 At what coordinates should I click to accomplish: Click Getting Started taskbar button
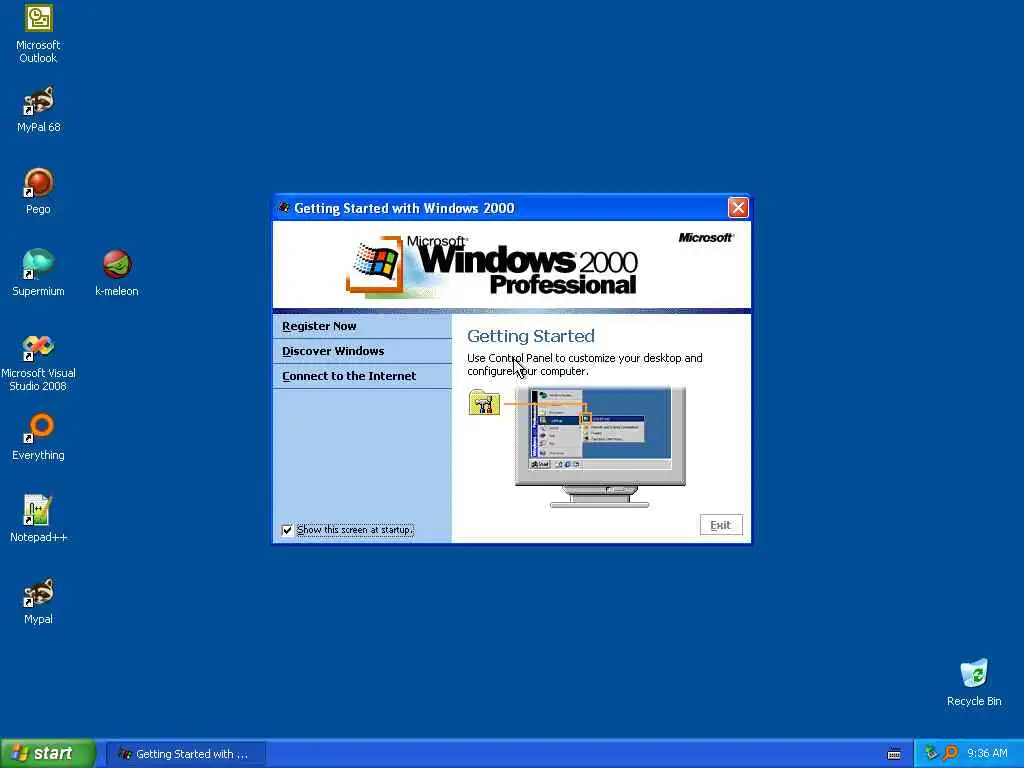click(x=185, y=754)
